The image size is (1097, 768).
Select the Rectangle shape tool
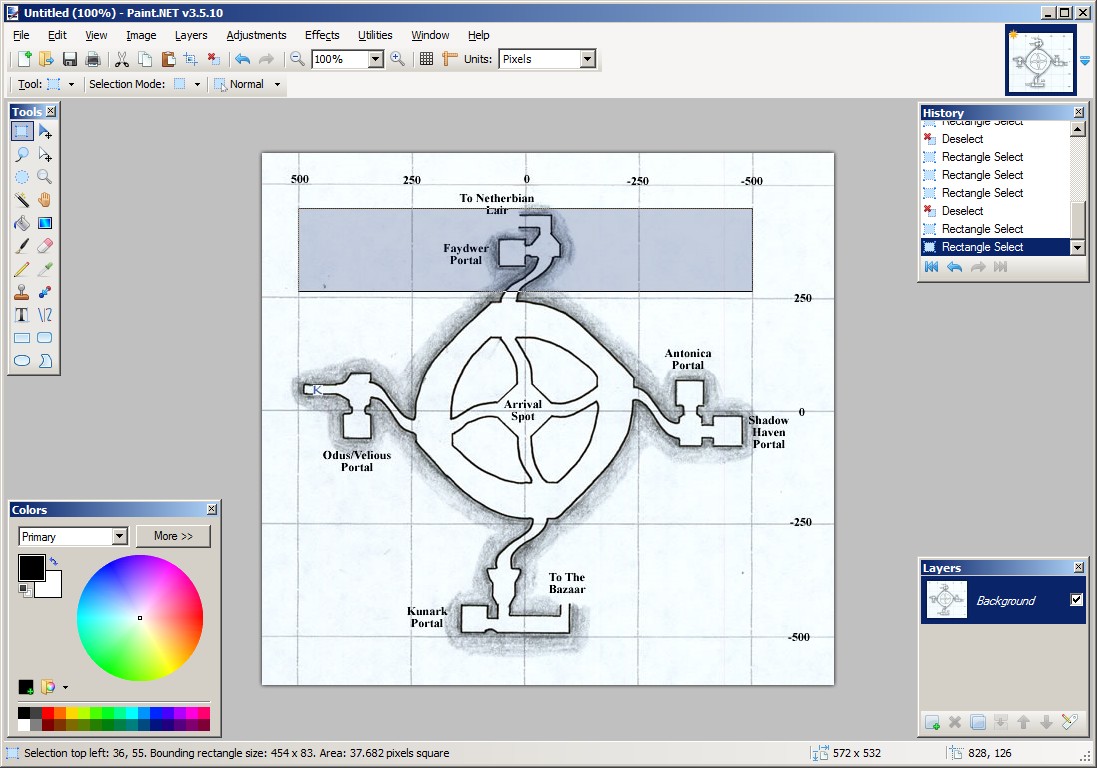pos(22,338)
